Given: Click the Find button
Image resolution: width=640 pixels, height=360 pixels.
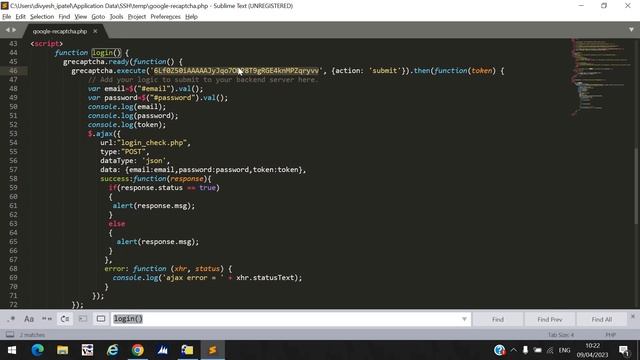Looking at the screenshot, I should [x=498, y=319].
